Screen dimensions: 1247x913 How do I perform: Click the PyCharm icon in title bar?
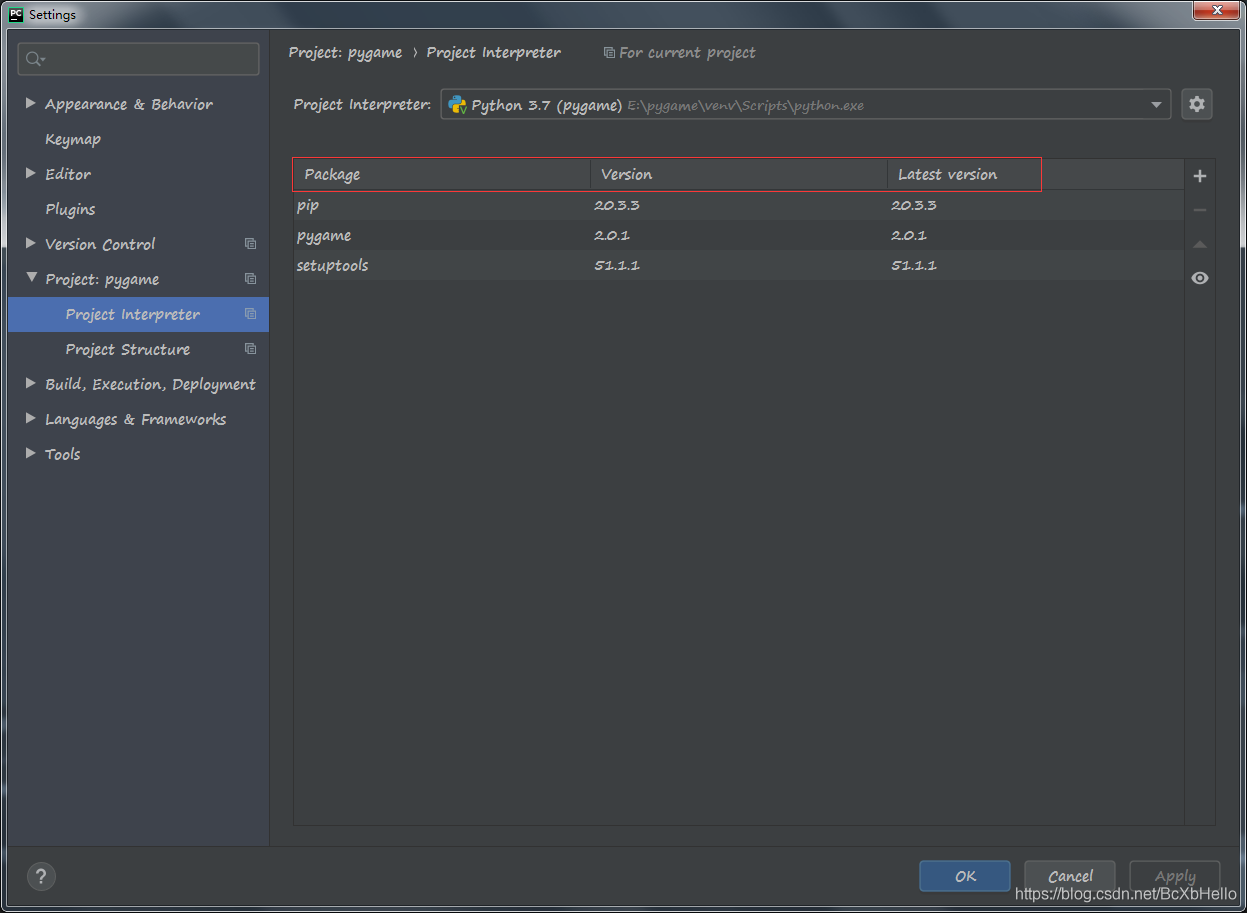16,14
